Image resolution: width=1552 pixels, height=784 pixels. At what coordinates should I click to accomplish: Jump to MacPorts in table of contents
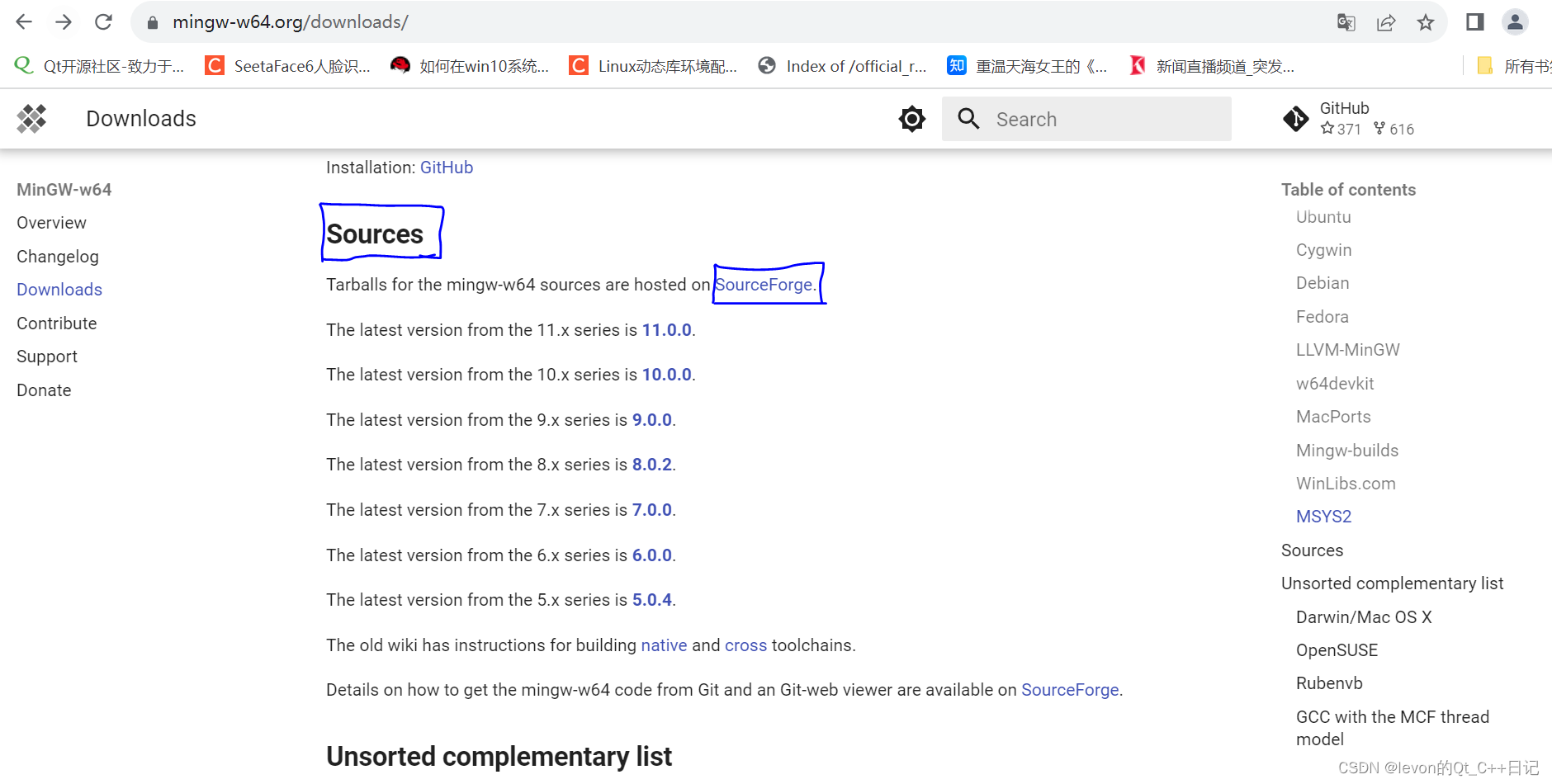tap(1333, 417)
